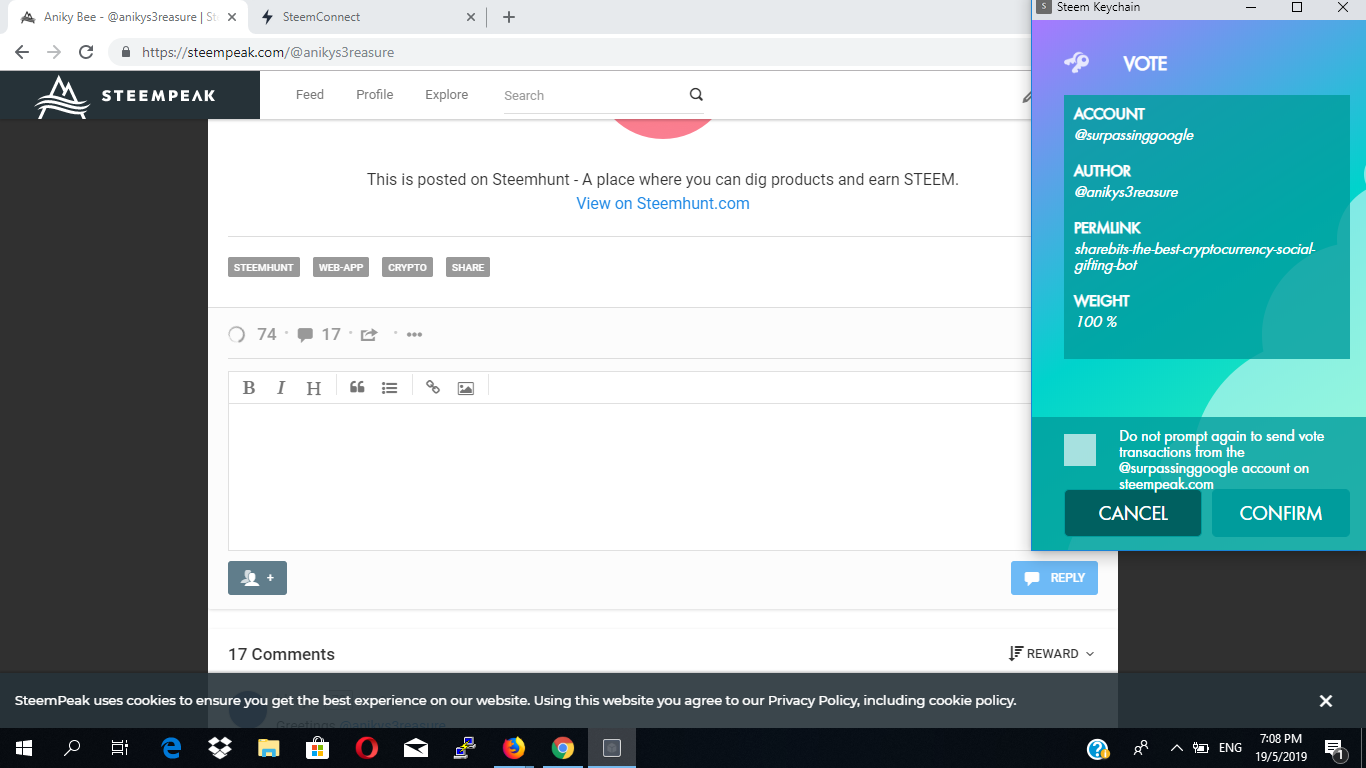1366x768 pixels.
Task: Apply italic formatting in comment editor
Action: coord(281,388)
